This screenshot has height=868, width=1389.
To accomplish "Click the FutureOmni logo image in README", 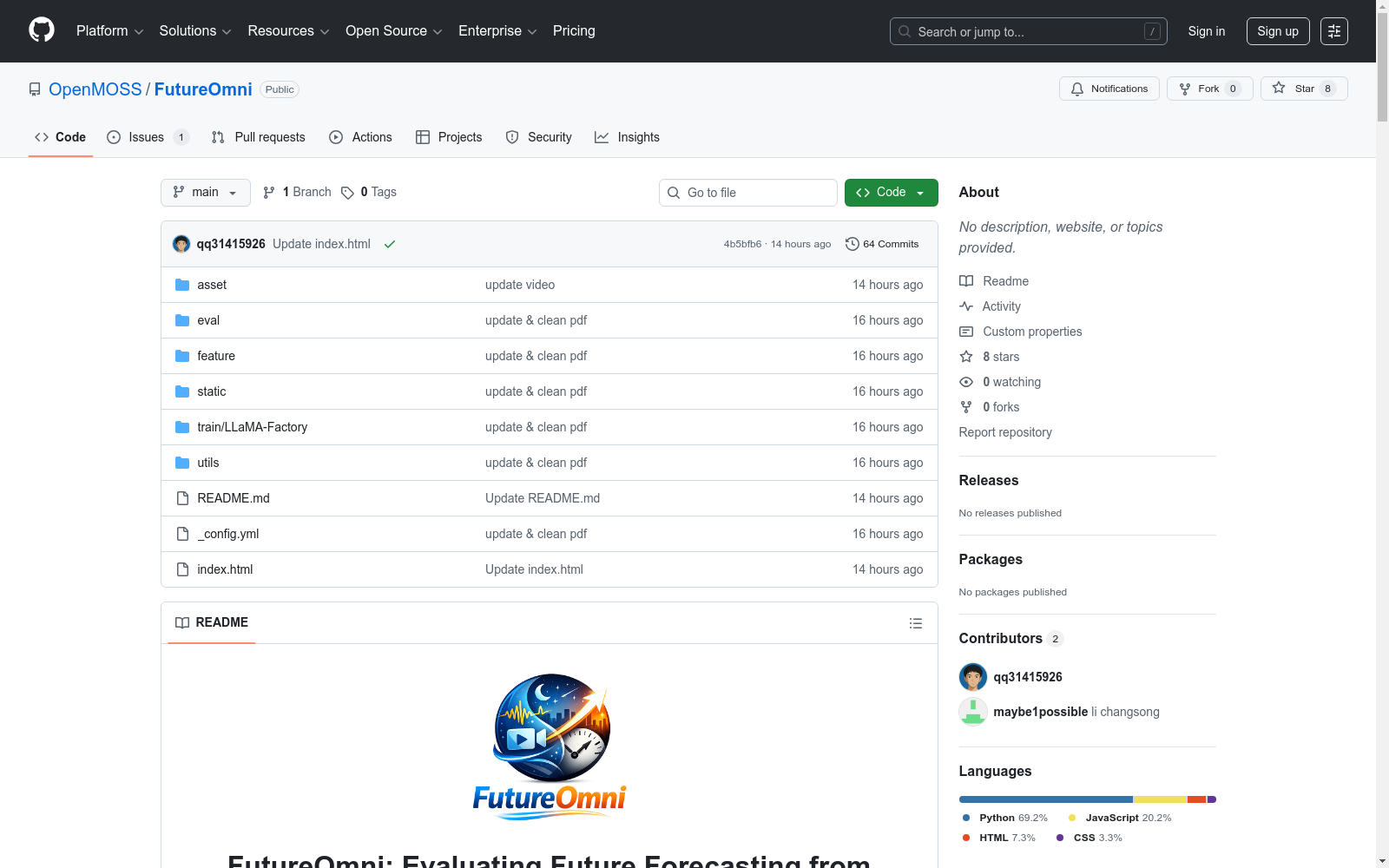I will (550, 746).
